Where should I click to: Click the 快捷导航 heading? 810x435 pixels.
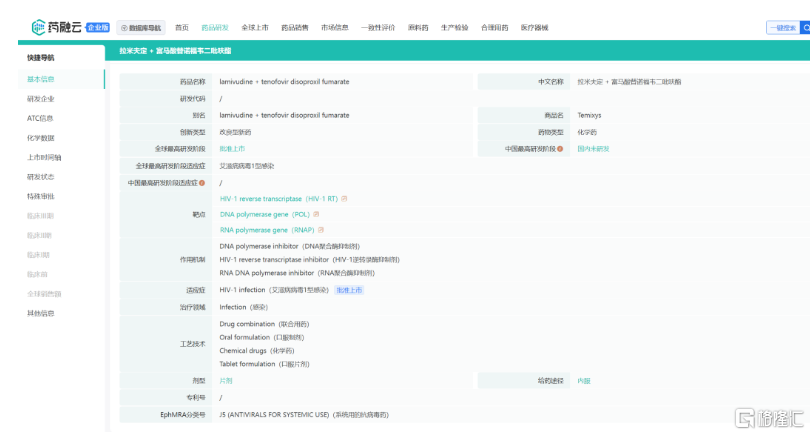point(40,58)
